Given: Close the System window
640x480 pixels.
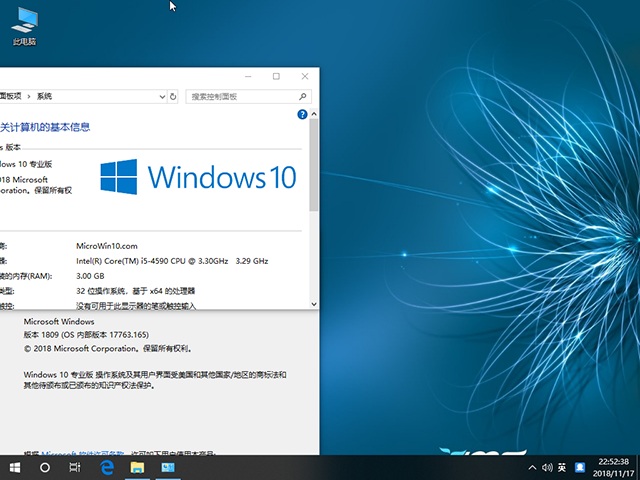Looking at the screenshot, I should point(305,76).
